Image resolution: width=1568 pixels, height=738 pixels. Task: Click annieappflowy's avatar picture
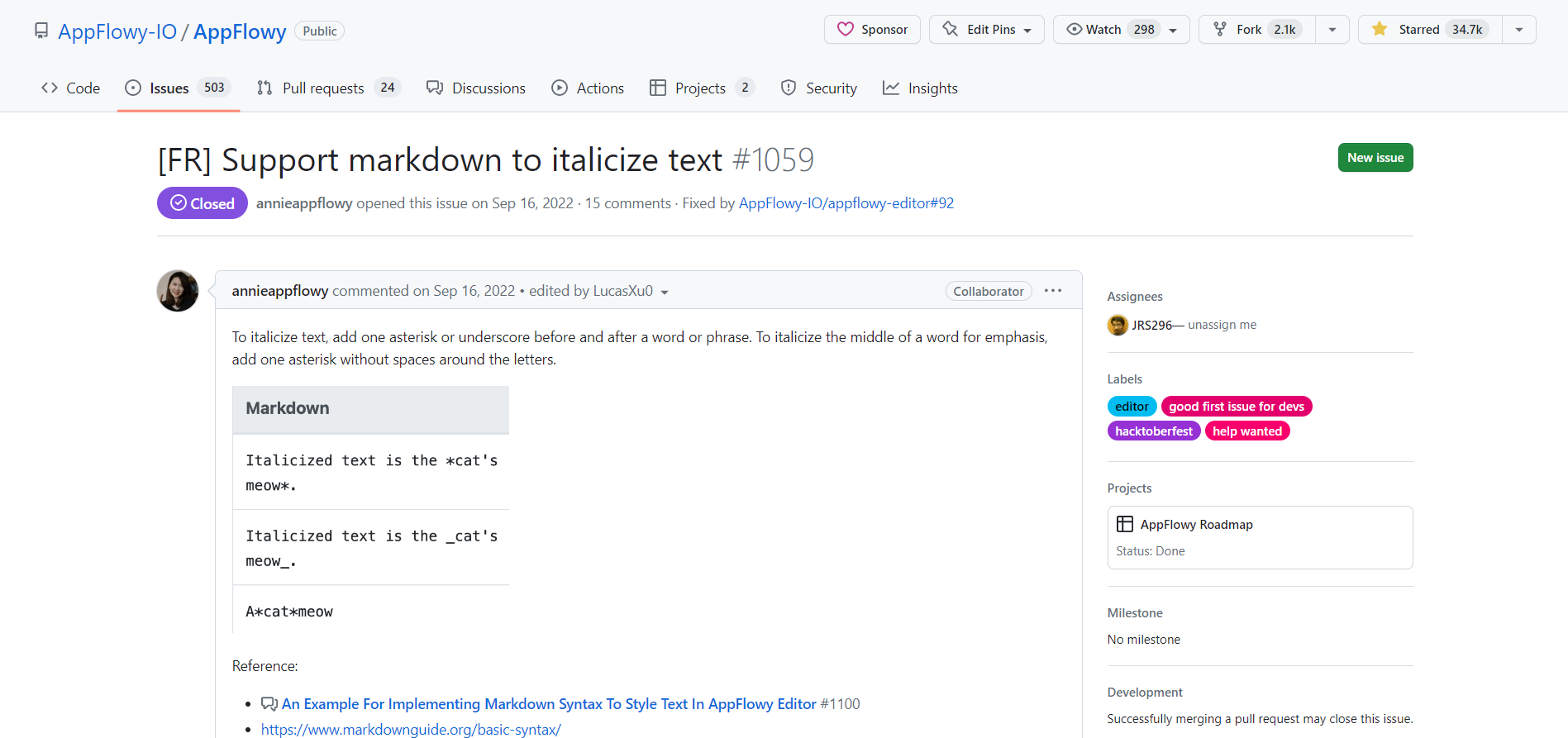click(178, 291)
